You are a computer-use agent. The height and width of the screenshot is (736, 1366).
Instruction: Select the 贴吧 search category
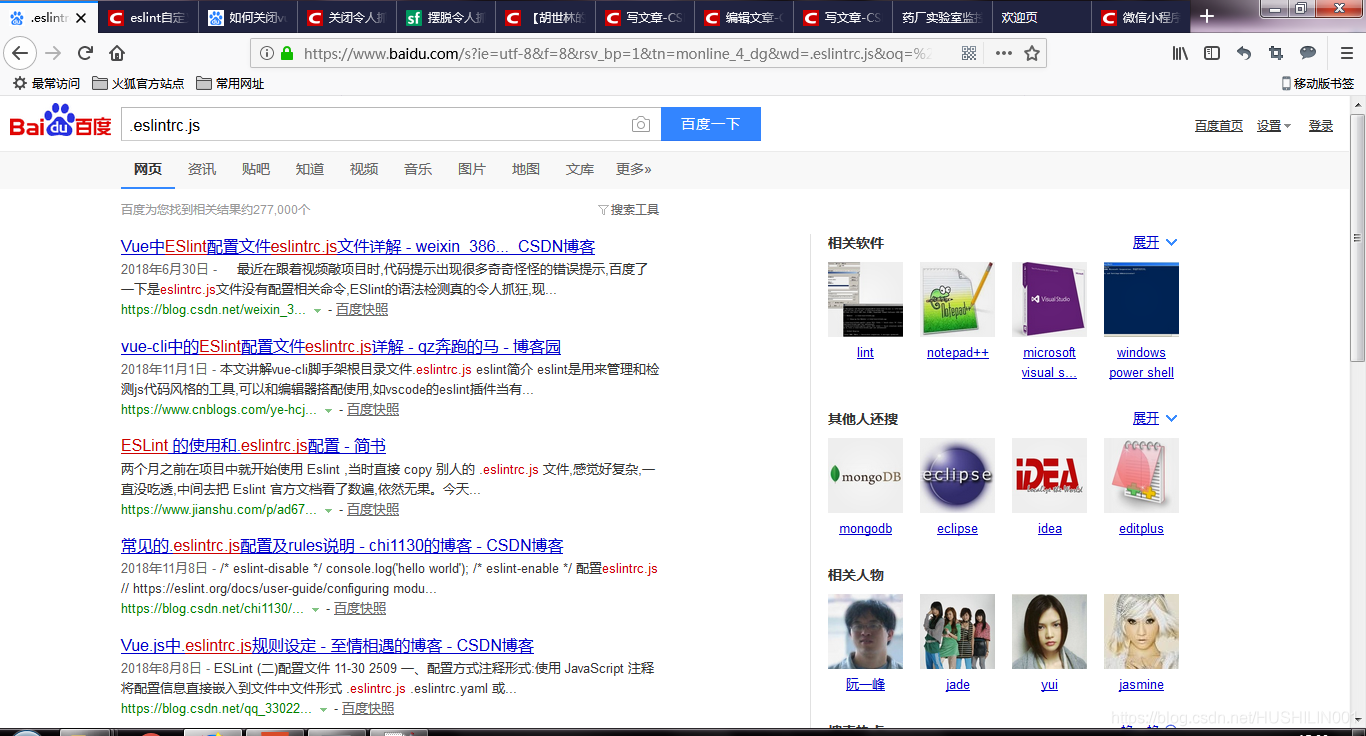coord(256,169)
